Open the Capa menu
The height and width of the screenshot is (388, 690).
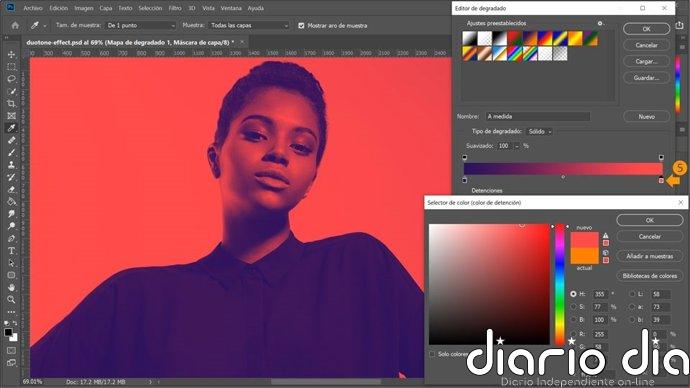(x=106, y=8)
